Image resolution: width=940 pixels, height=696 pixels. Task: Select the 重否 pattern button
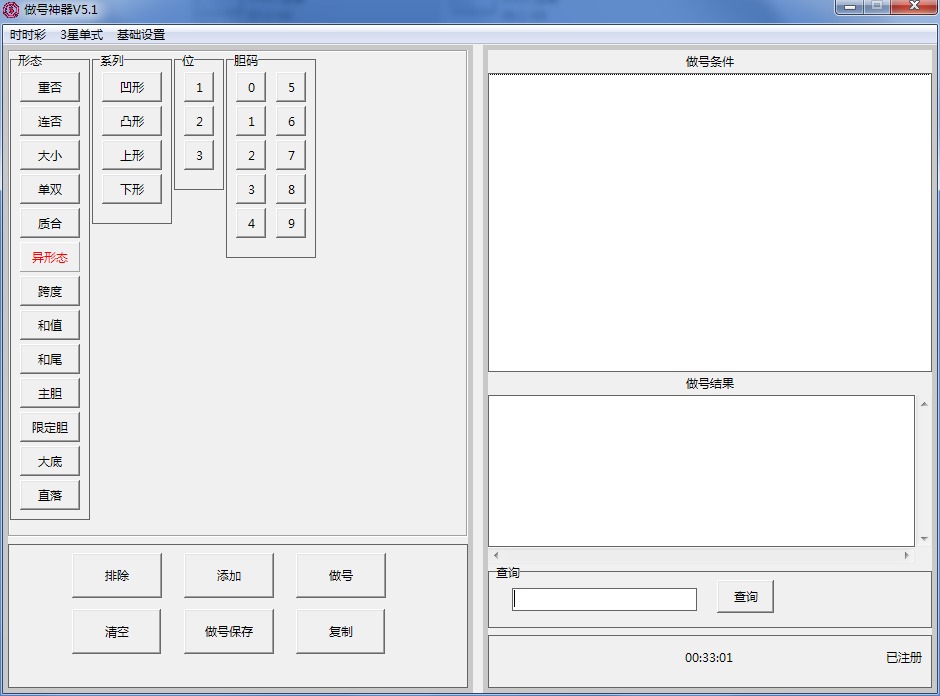(x=50, y=88)
